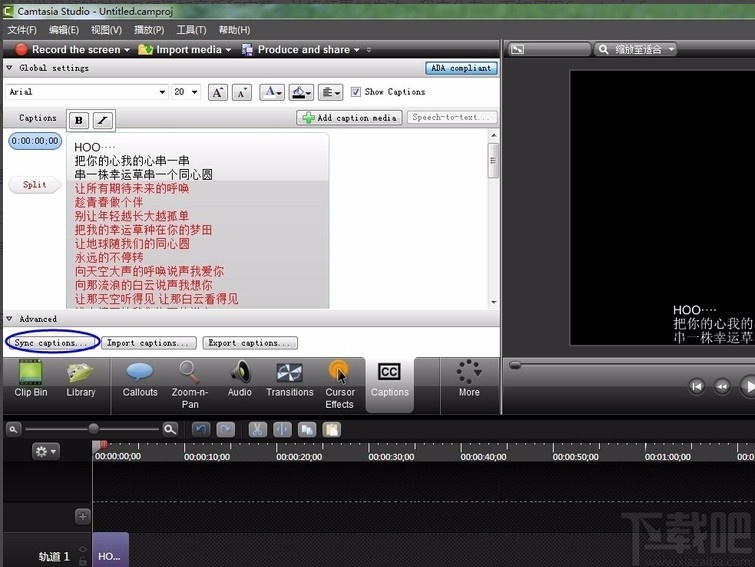Toggle the Show Captions checkbox
755x567 pixels.
click(356, 91)
